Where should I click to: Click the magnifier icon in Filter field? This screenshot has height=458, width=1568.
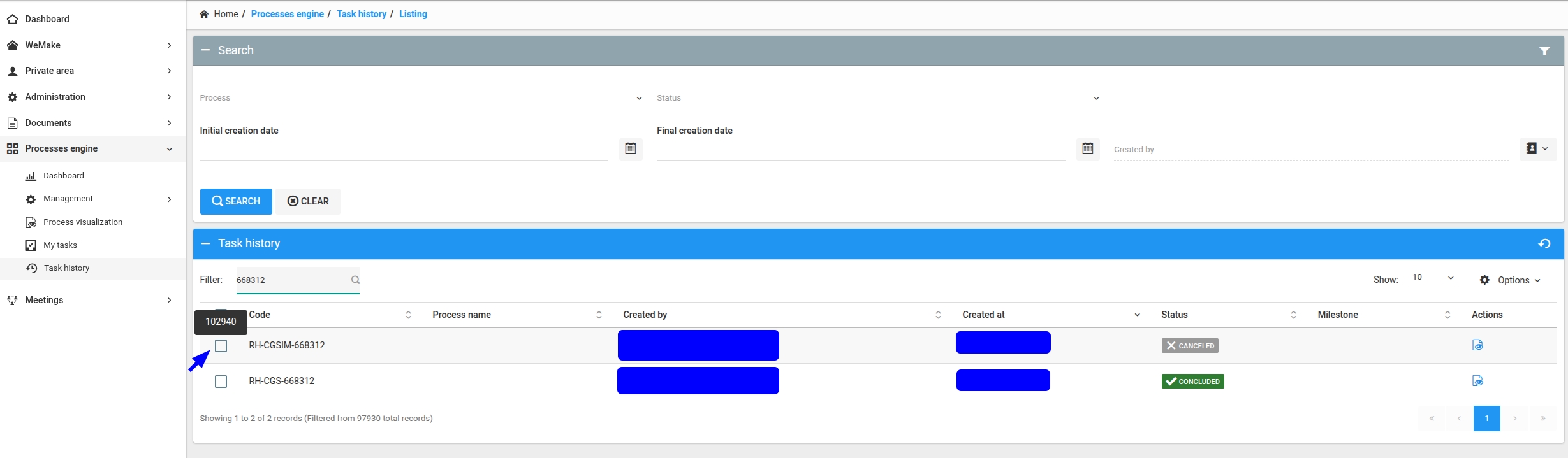click(x=355, y=280)
